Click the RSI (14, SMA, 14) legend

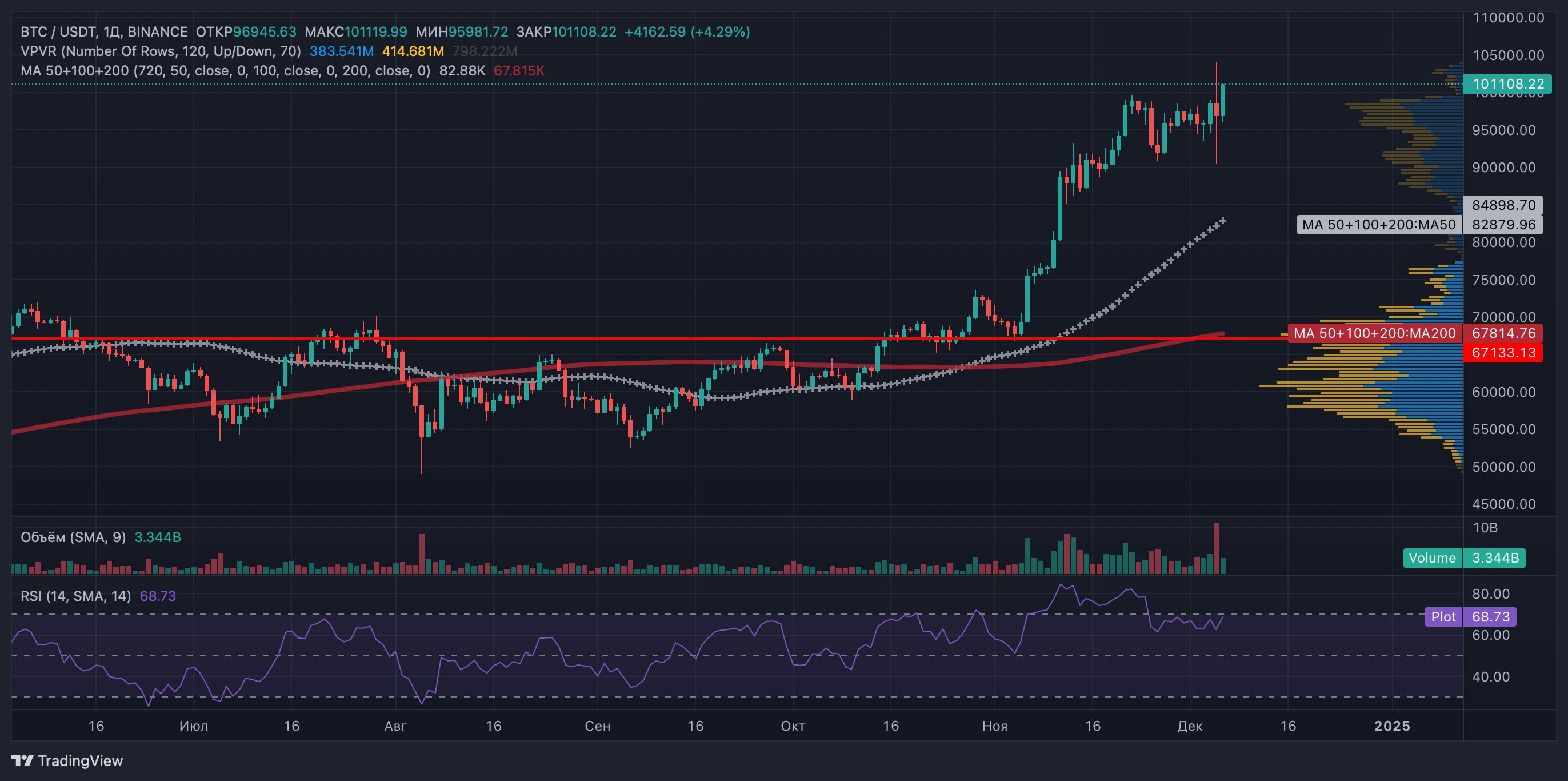point(75,596)
